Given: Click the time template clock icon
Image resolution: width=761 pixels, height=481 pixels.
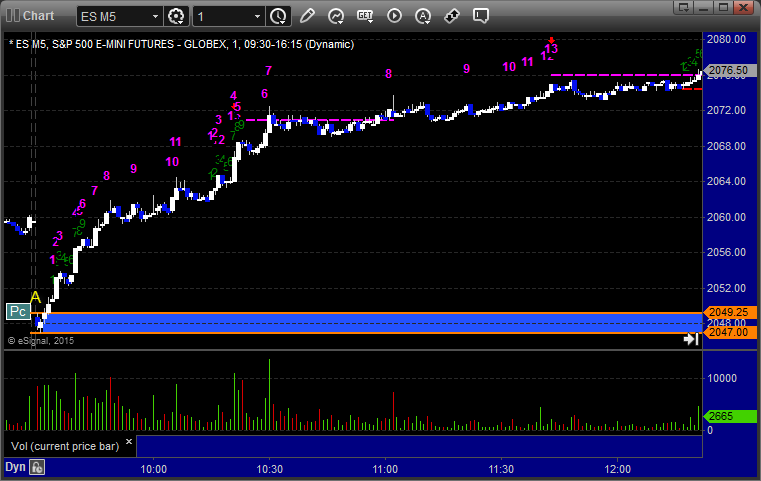Looking at the screenshot, I should 277,16.
